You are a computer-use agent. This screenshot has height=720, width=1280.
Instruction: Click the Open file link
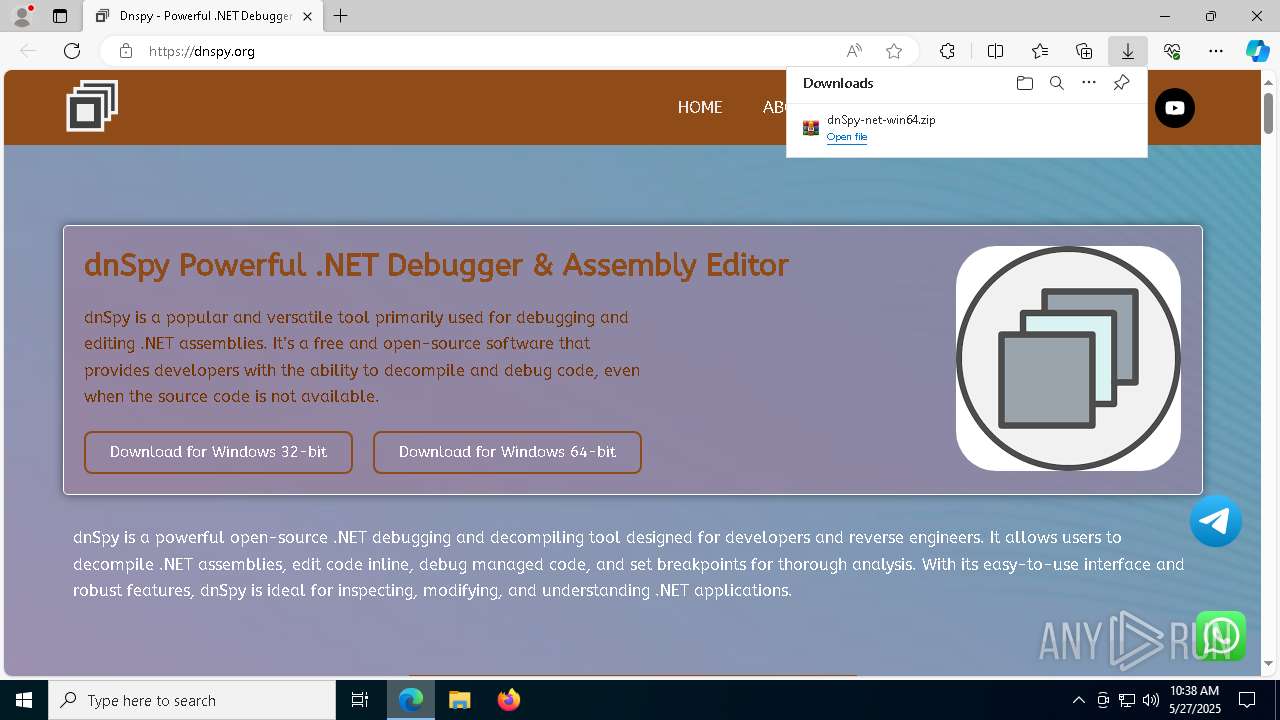847,137
